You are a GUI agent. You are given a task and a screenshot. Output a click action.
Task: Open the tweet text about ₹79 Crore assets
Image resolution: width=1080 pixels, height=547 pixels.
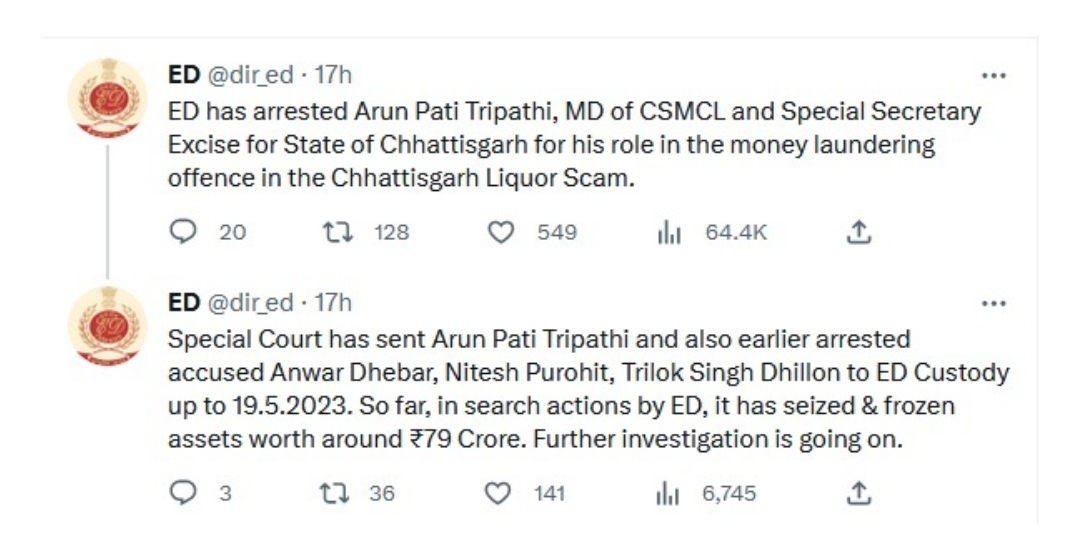click(589, 389)
